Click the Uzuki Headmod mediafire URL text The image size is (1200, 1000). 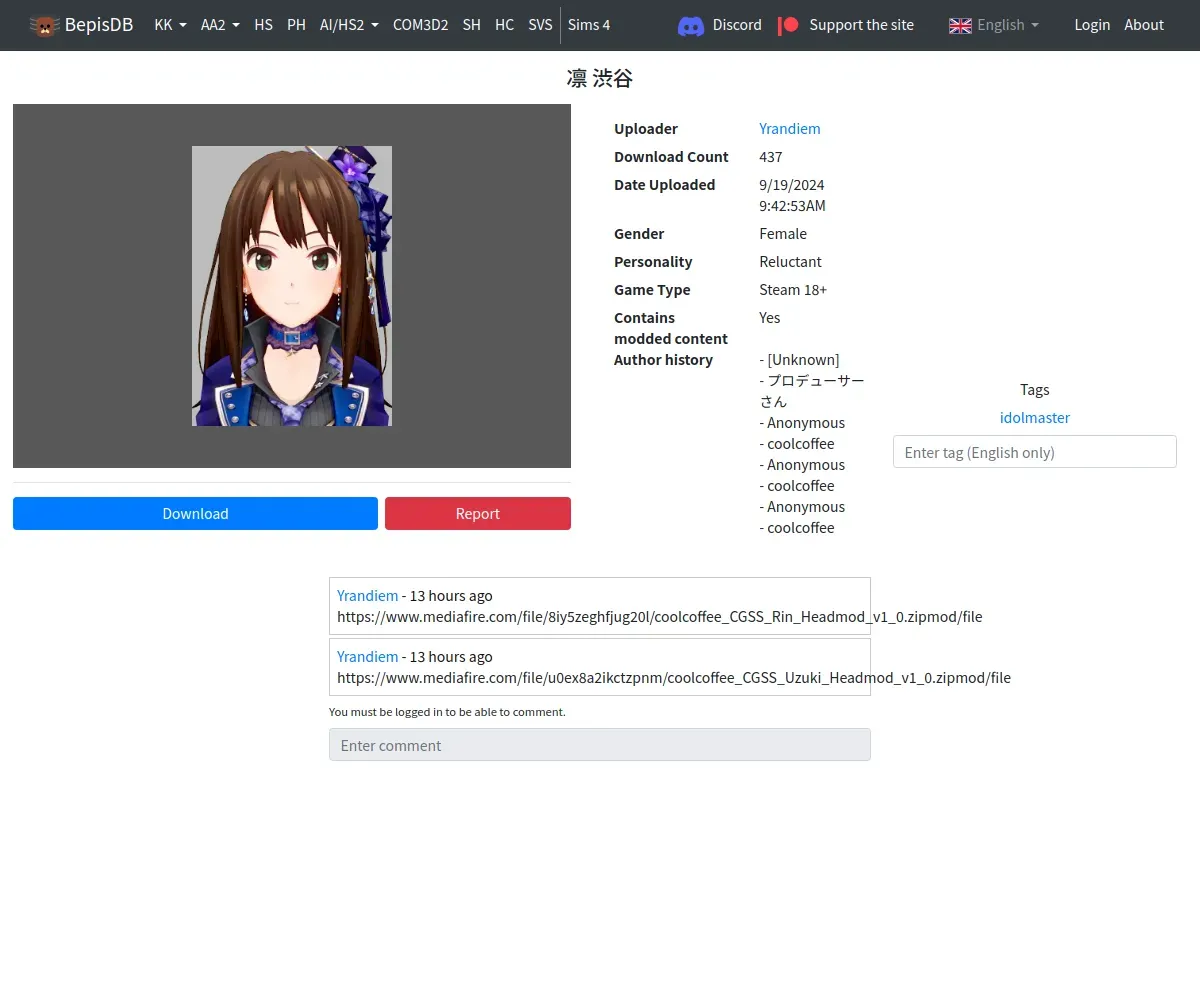[674, 678]
